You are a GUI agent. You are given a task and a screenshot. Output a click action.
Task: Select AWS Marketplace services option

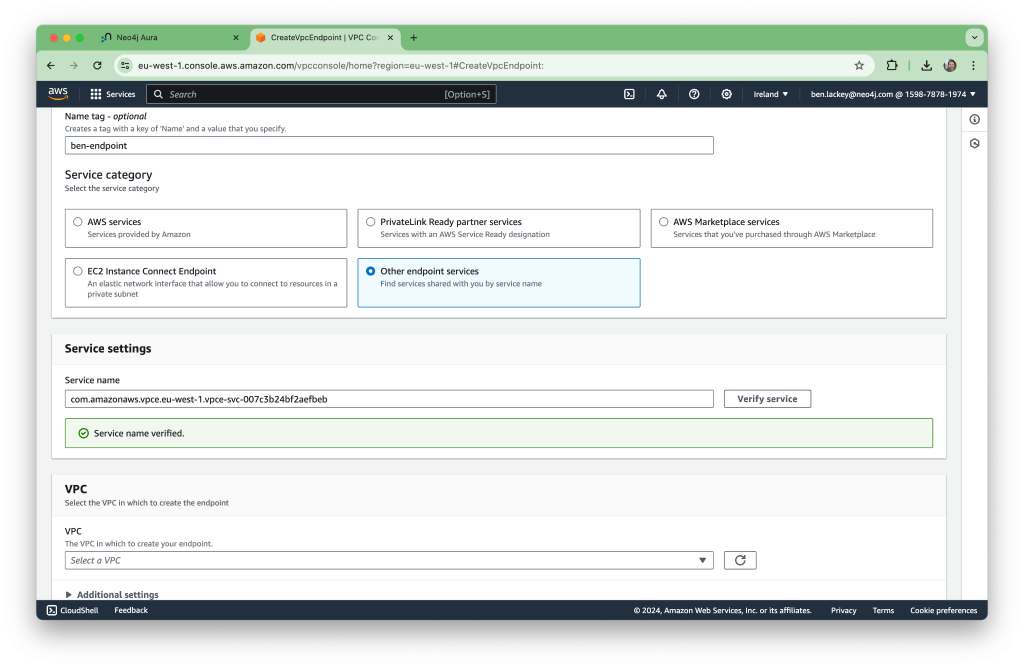point(663,221)
